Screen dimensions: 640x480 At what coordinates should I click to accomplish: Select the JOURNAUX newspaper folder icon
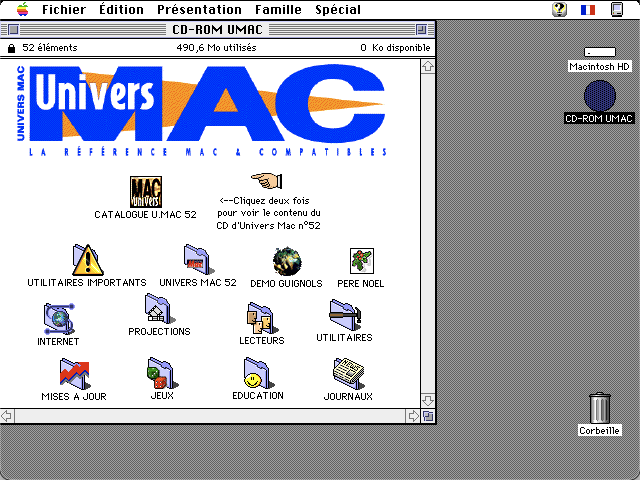348,373
